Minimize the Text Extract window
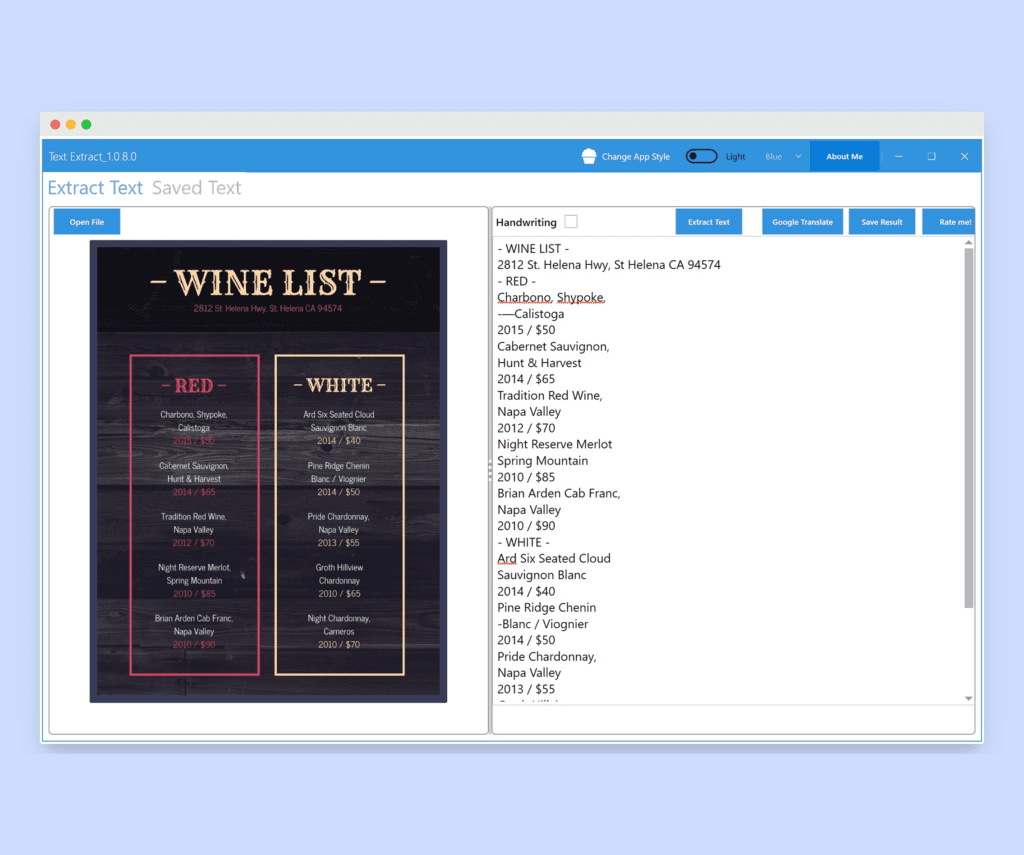The image size is (1024, 855). (x=899, y=156)
